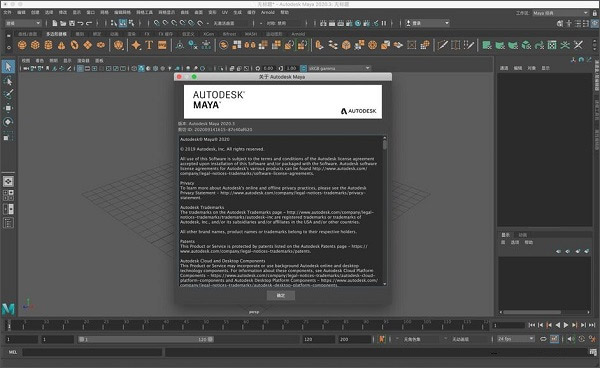Image resolution: width=600 pixels, height=368 pixels.
Task: Click the Redo arrow in status line
Action: pyautogui.click(x=89, y=23)
